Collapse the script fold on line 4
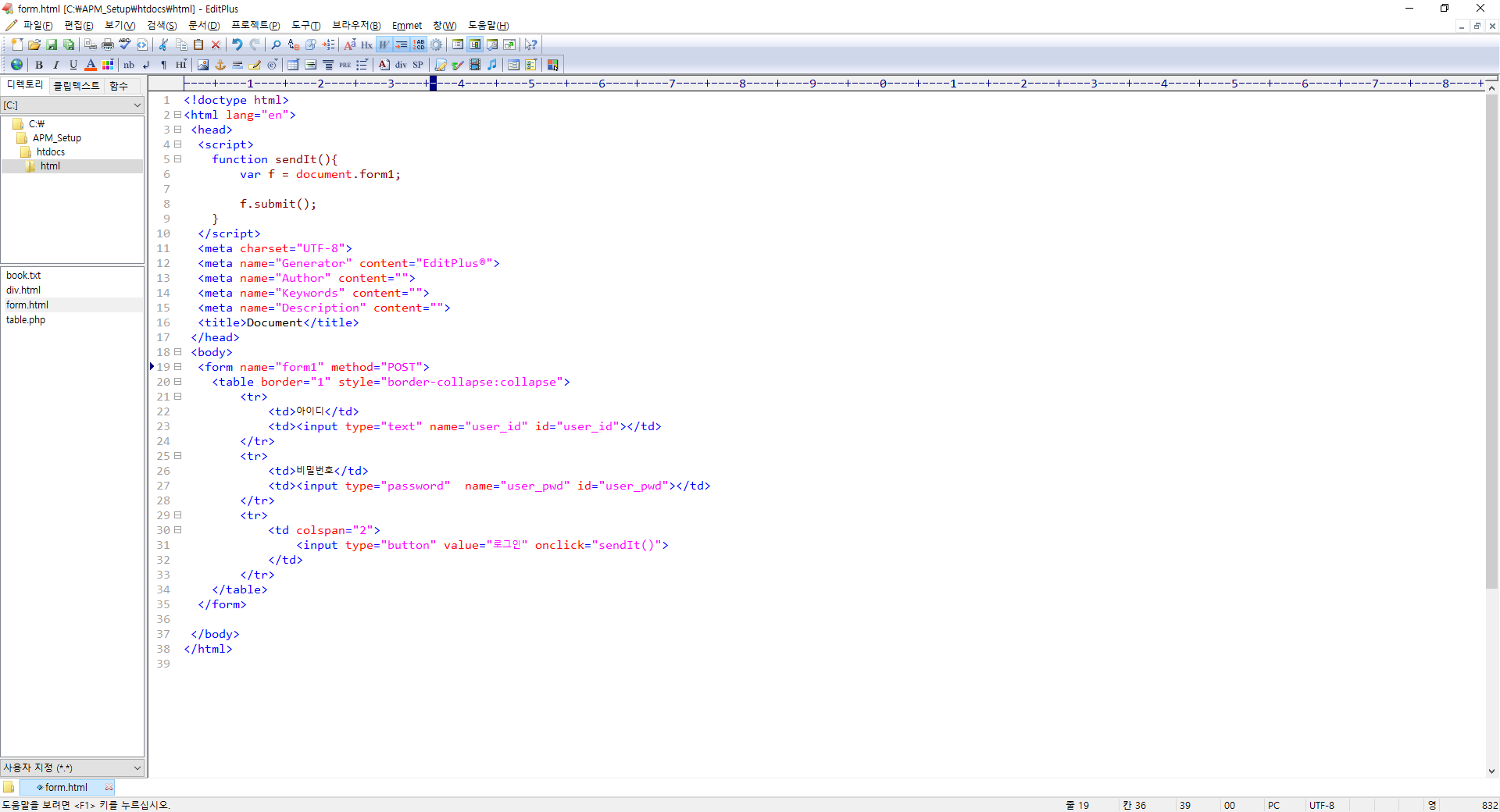The image size is (1500, 812). [177, 144]
